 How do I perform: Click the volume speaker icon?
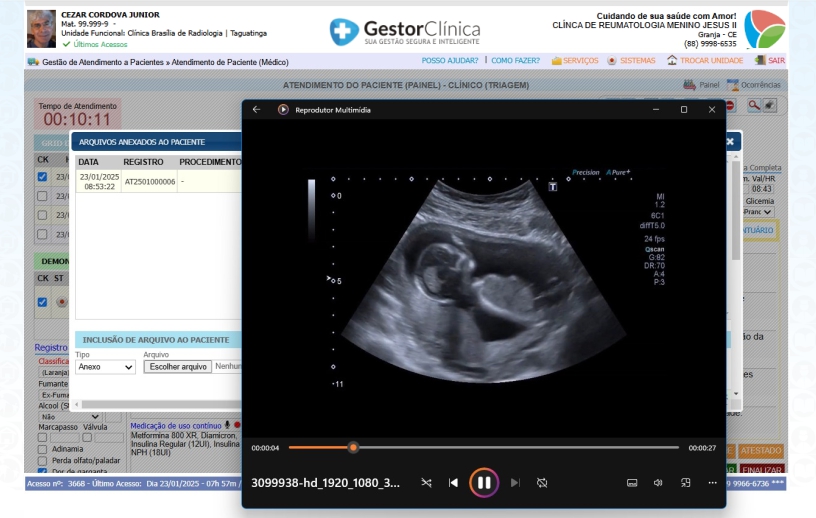pyautogui.click(x=658, y=482)
